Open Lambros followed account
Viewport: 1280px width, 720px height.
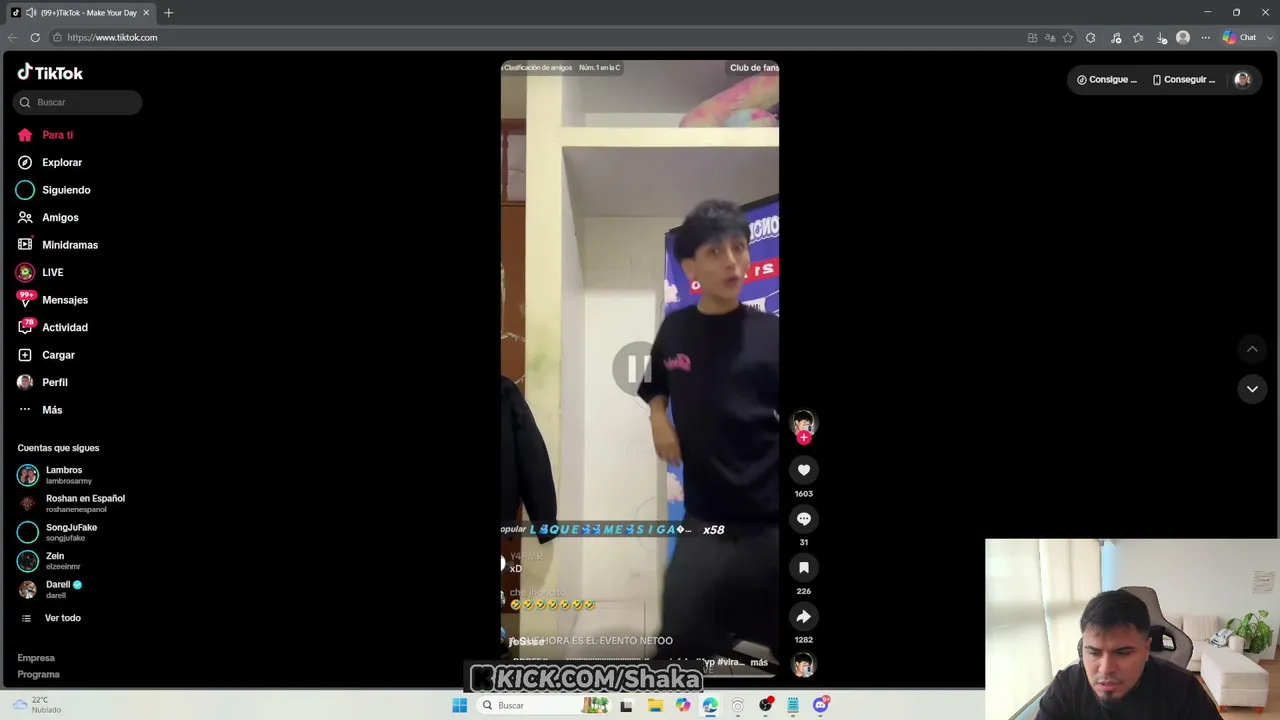click(55, 475)
